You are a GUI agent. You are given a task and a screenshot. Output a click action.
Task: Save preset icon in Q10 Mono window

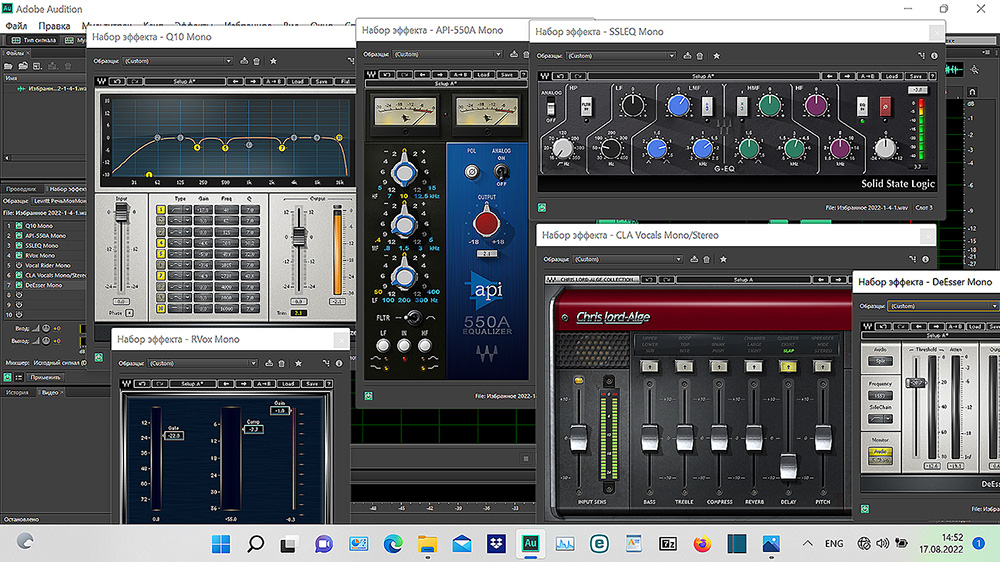[x=244, y=61]
